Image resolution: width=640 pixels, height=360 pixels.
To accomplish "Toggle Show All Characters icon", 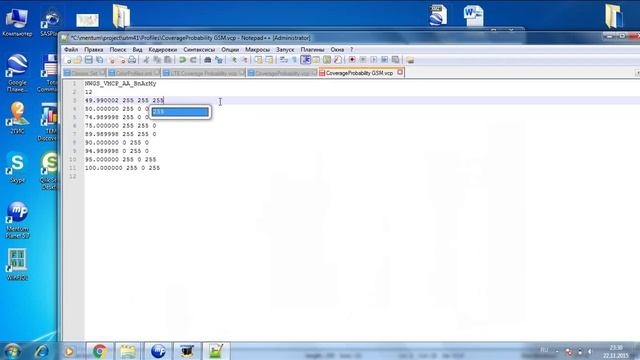I will tap(294, 60).
